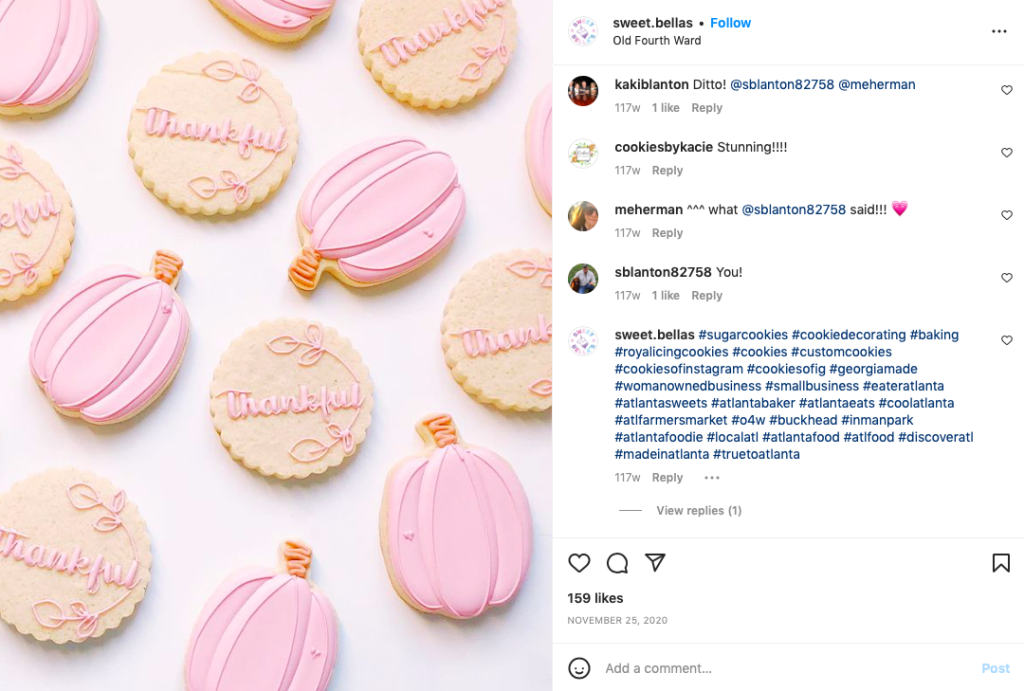1024x691 pixels.
Task: Open meherman's profile picture
Action: [583, 216]
